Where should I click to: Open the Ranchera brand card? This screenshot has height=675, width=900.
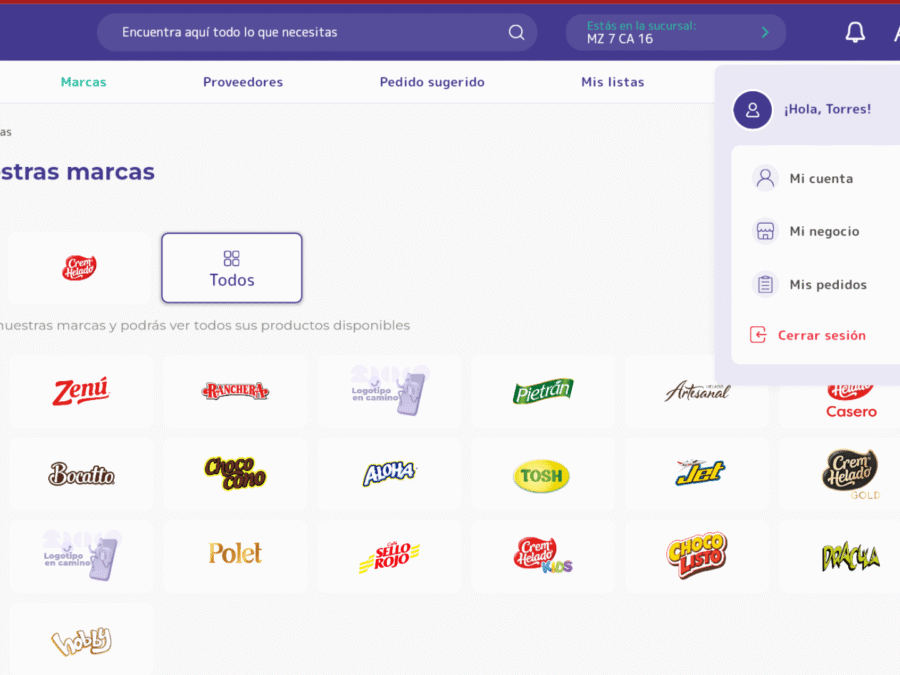tap(235, 391)
